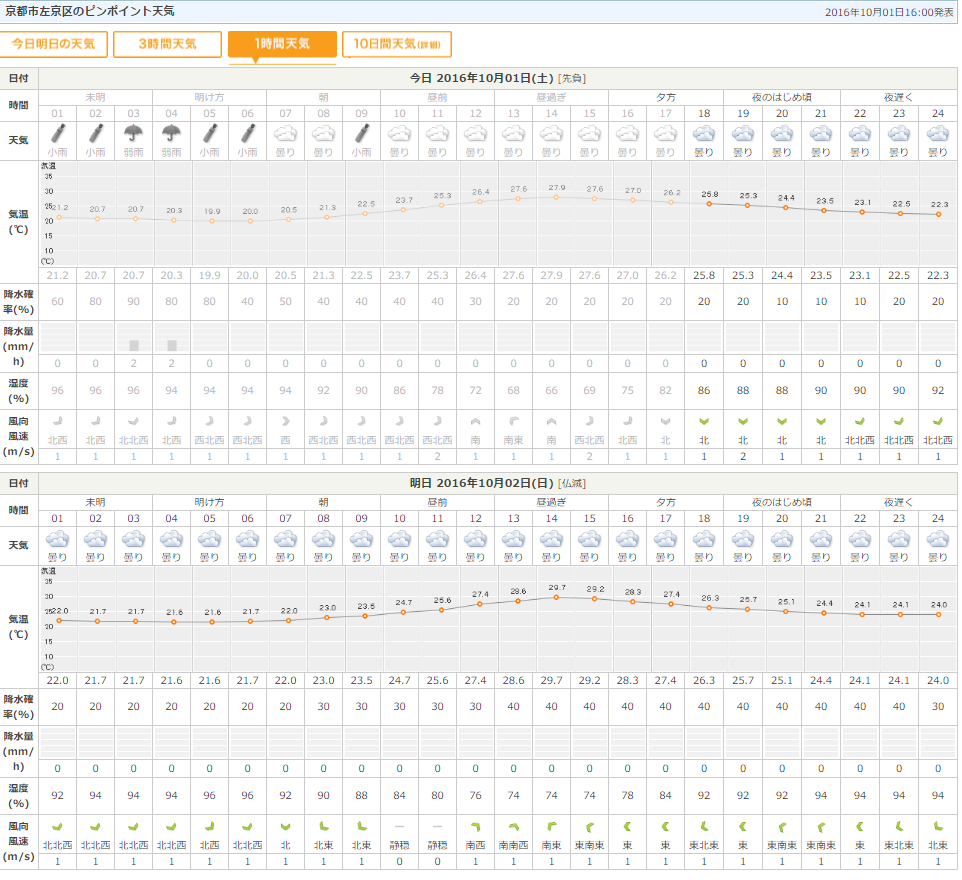
Task: Click today's 12時 曇り cloud icon
Action: (475, 133)
